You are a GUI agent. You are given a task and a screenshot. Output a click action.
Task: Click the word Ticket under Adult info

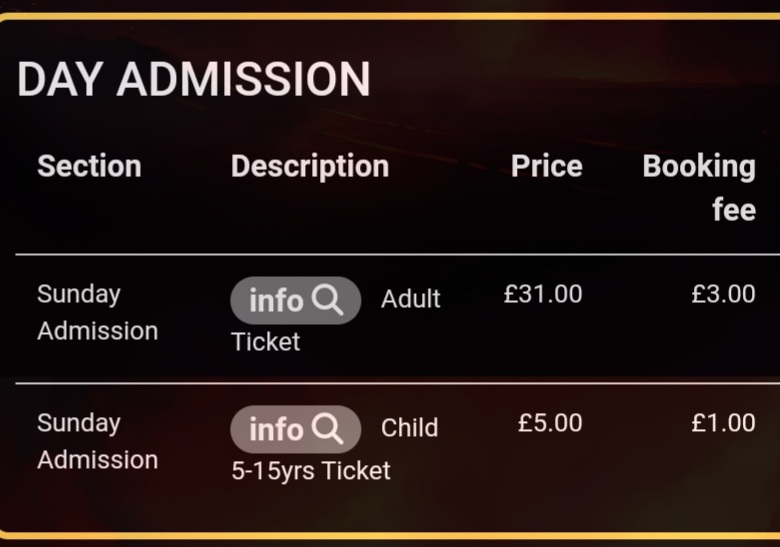point(266,342)
